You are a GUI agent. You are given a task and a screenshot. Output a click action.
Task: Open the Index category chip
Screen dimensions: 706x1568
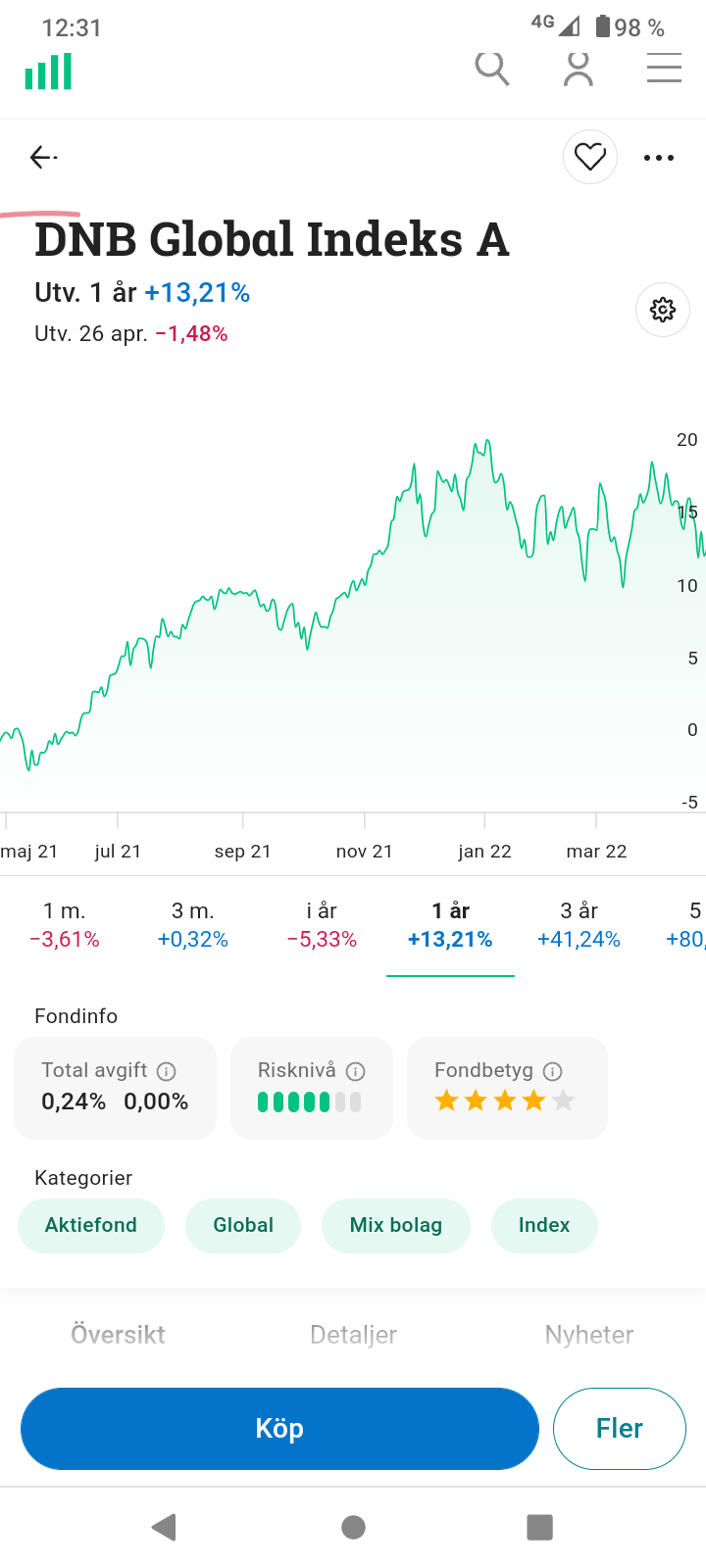[x=544, y=1225]
